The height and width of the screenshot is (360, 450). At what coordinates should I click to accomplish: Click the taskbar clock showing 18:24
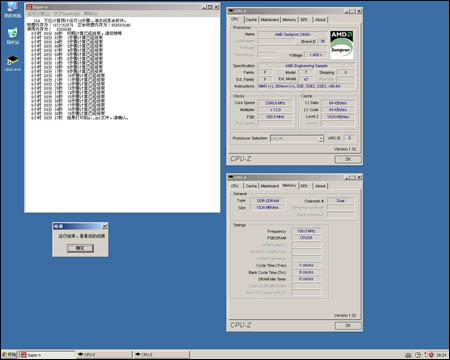point(441,355)
